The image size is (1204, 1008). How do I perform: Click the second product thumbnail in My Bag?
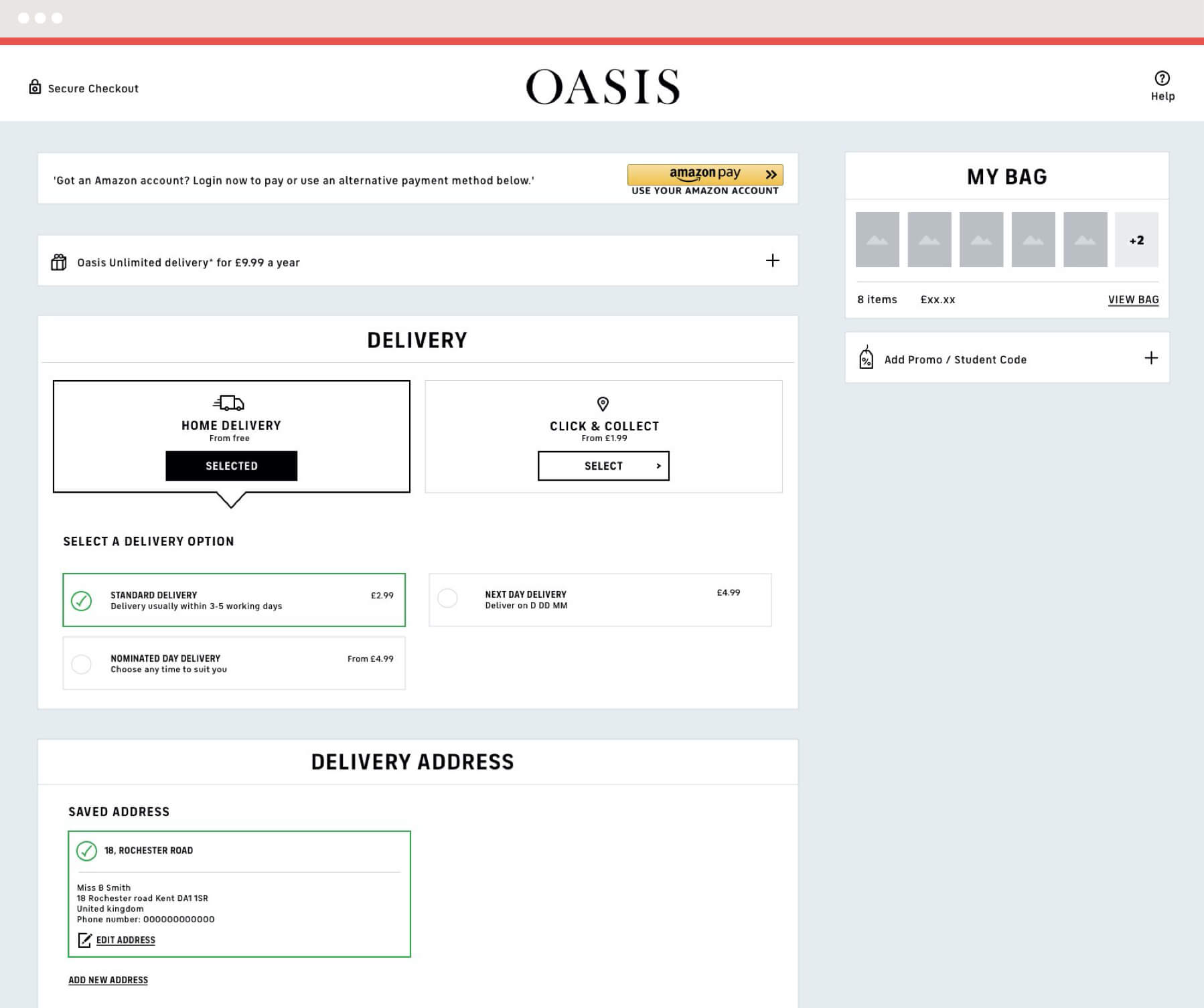[929, 240]
